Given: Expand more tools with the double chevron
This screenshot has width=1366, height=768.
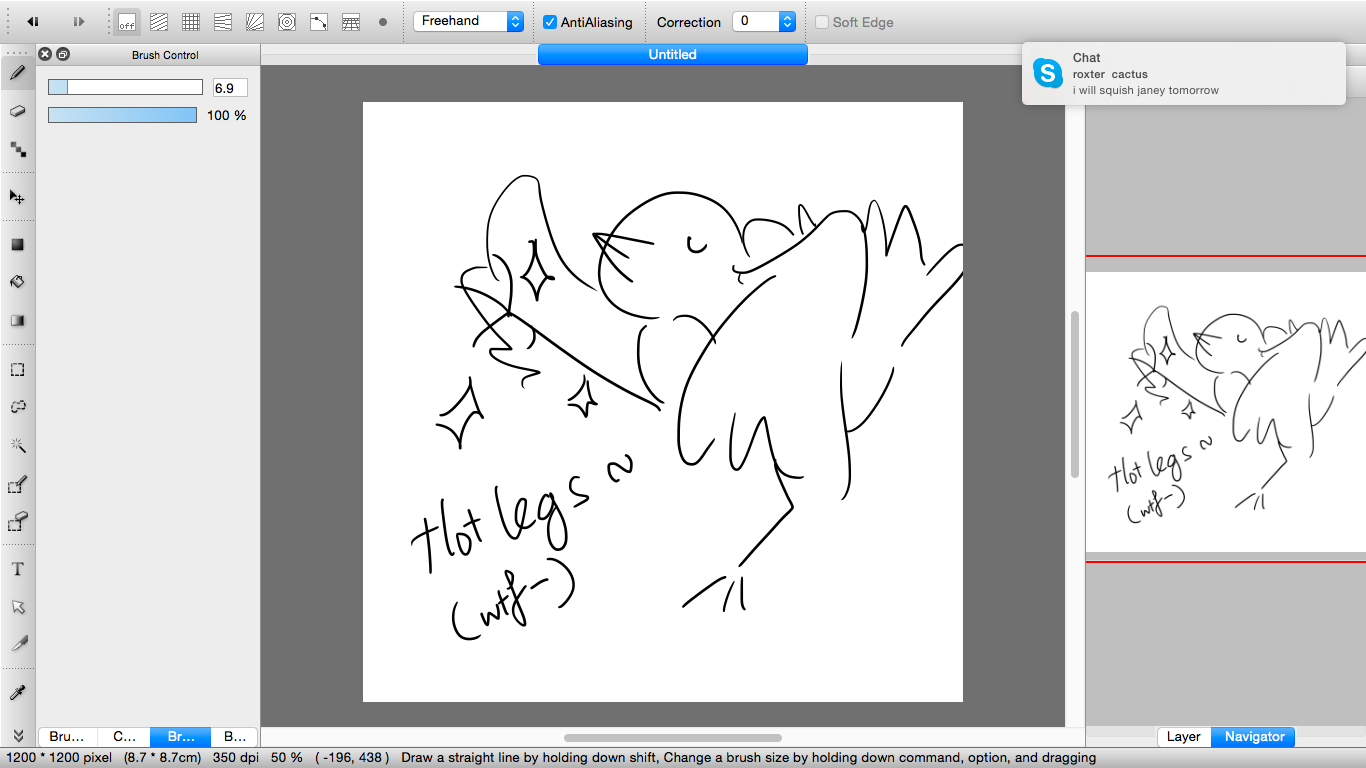Looking at the screenshot, I should [17, 736].
